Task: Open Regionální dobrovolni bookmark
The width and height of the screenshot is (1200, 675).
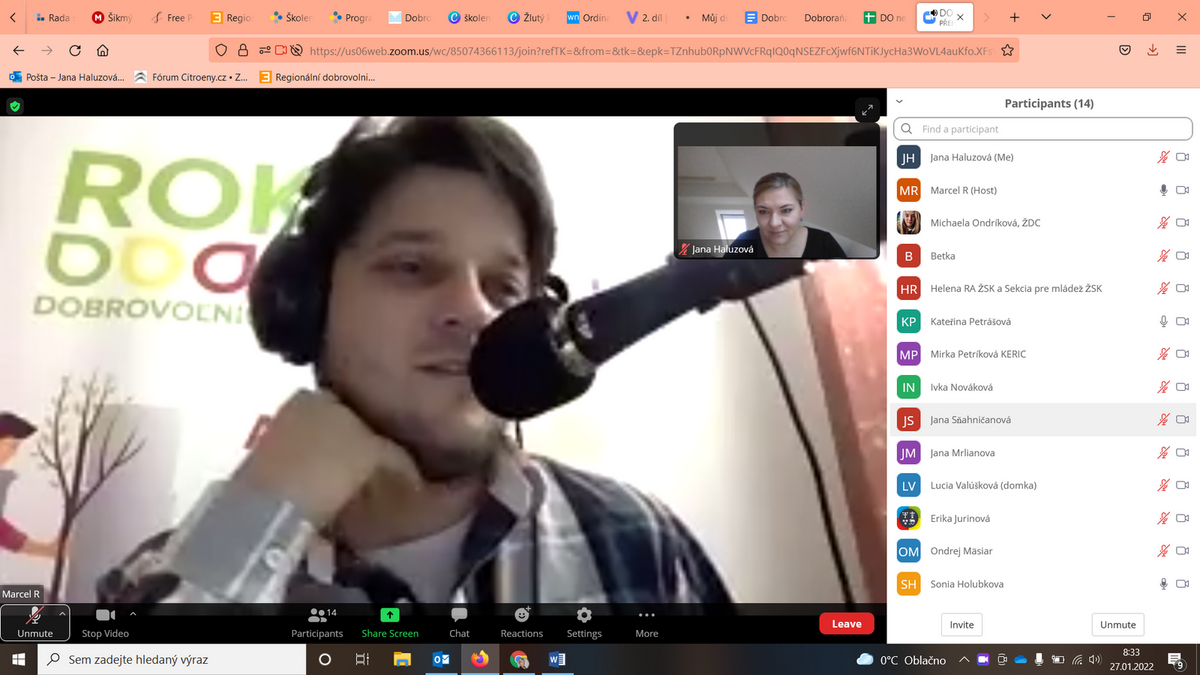Action: tap(316, 77)
